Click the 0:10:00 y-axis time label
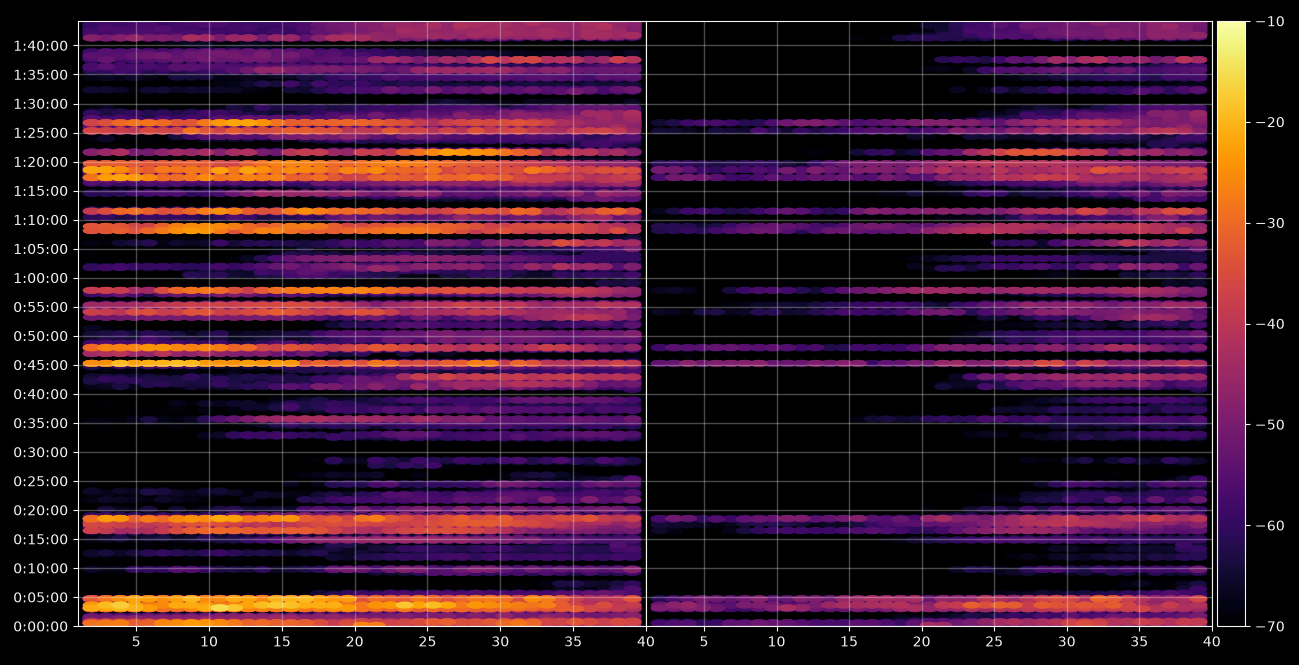Screen dimensions: 1299x665 (x=41, y=568)
